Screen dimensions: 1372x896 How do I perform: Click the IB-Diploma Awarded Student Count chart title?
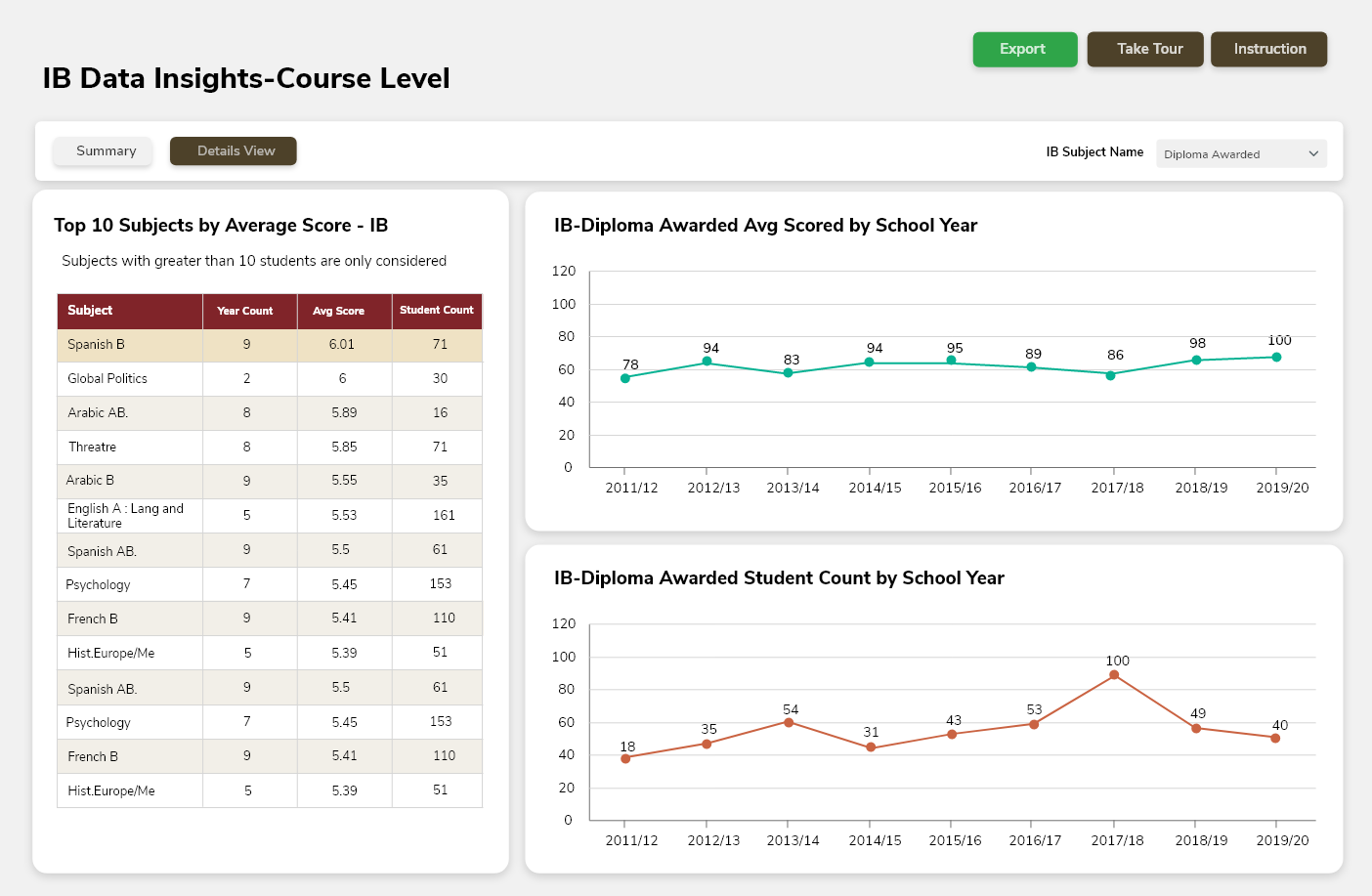pyautogui.click(x=779, y=578)
